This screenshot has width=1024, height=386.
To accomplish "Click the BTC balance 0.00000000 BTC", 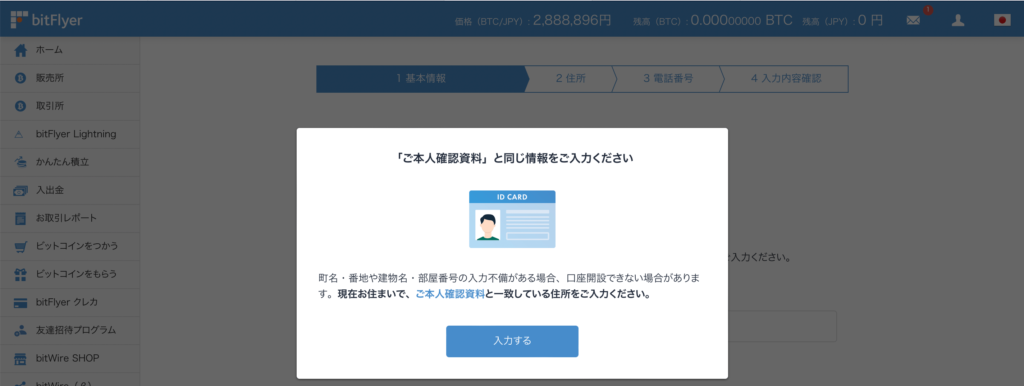I will [x=741, y=20].
